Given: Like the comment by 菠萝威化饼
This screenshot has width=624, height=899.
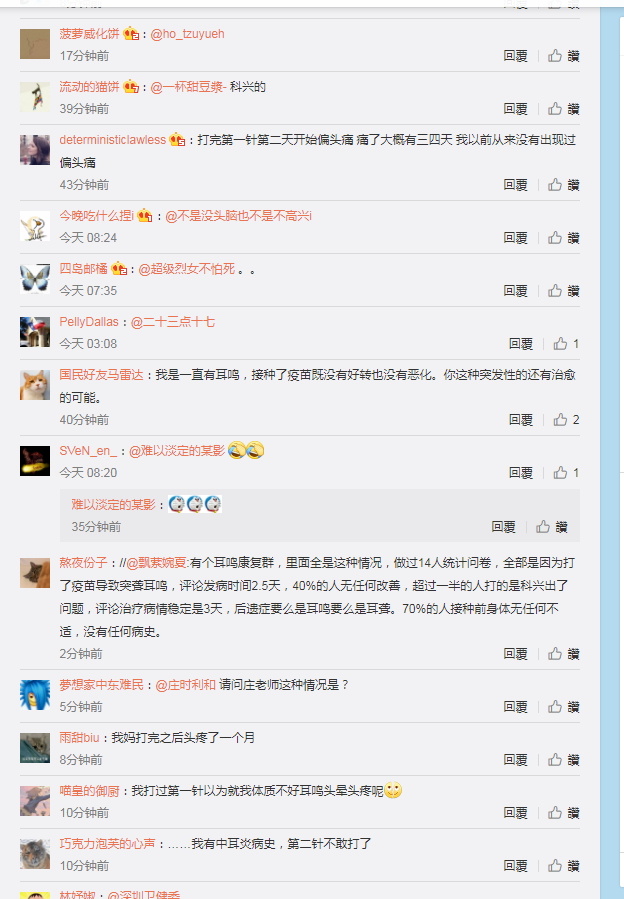Looking at the screenshot, I should pos(563,56).
